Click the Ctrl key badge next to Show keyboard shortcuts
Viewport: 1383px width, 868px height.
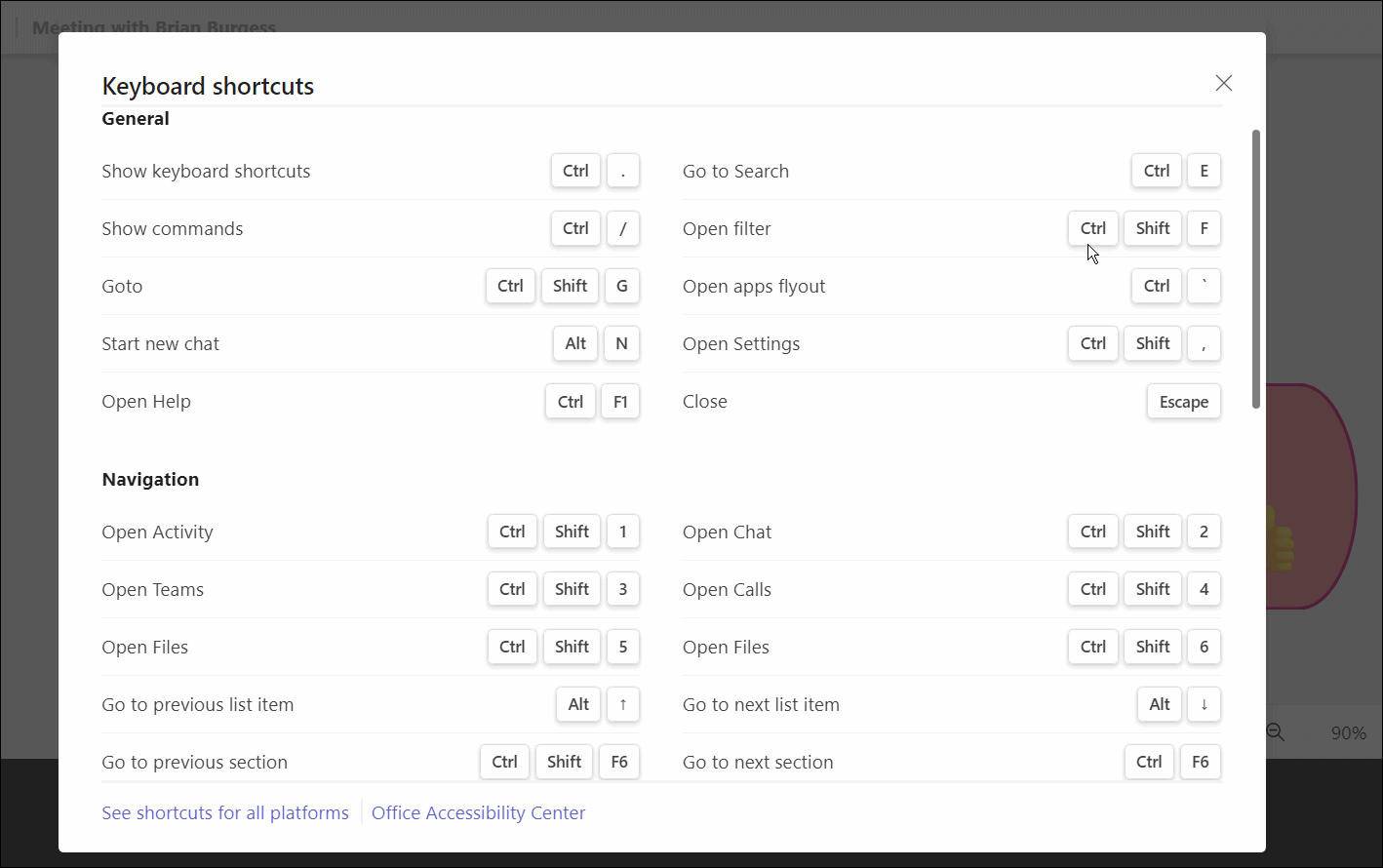575,170
